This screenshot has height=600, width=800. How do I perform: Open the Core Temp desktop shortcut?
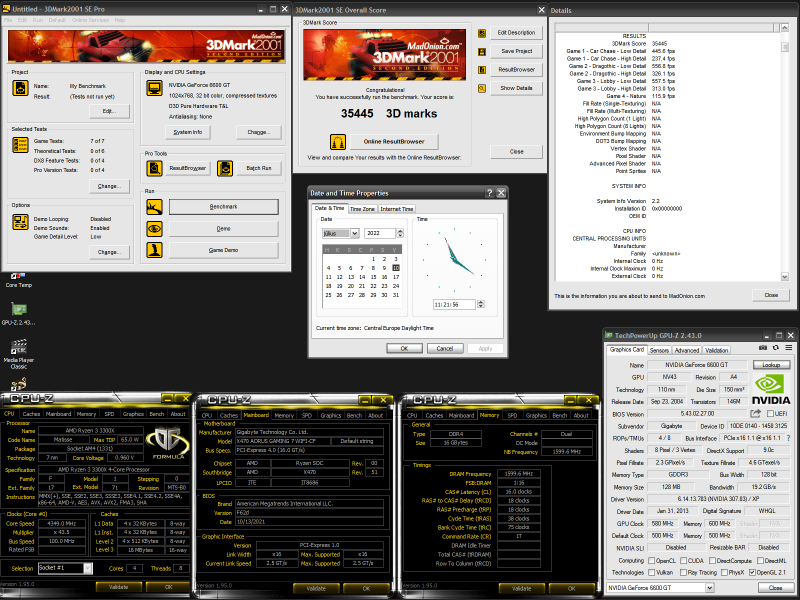click(19, 280)
